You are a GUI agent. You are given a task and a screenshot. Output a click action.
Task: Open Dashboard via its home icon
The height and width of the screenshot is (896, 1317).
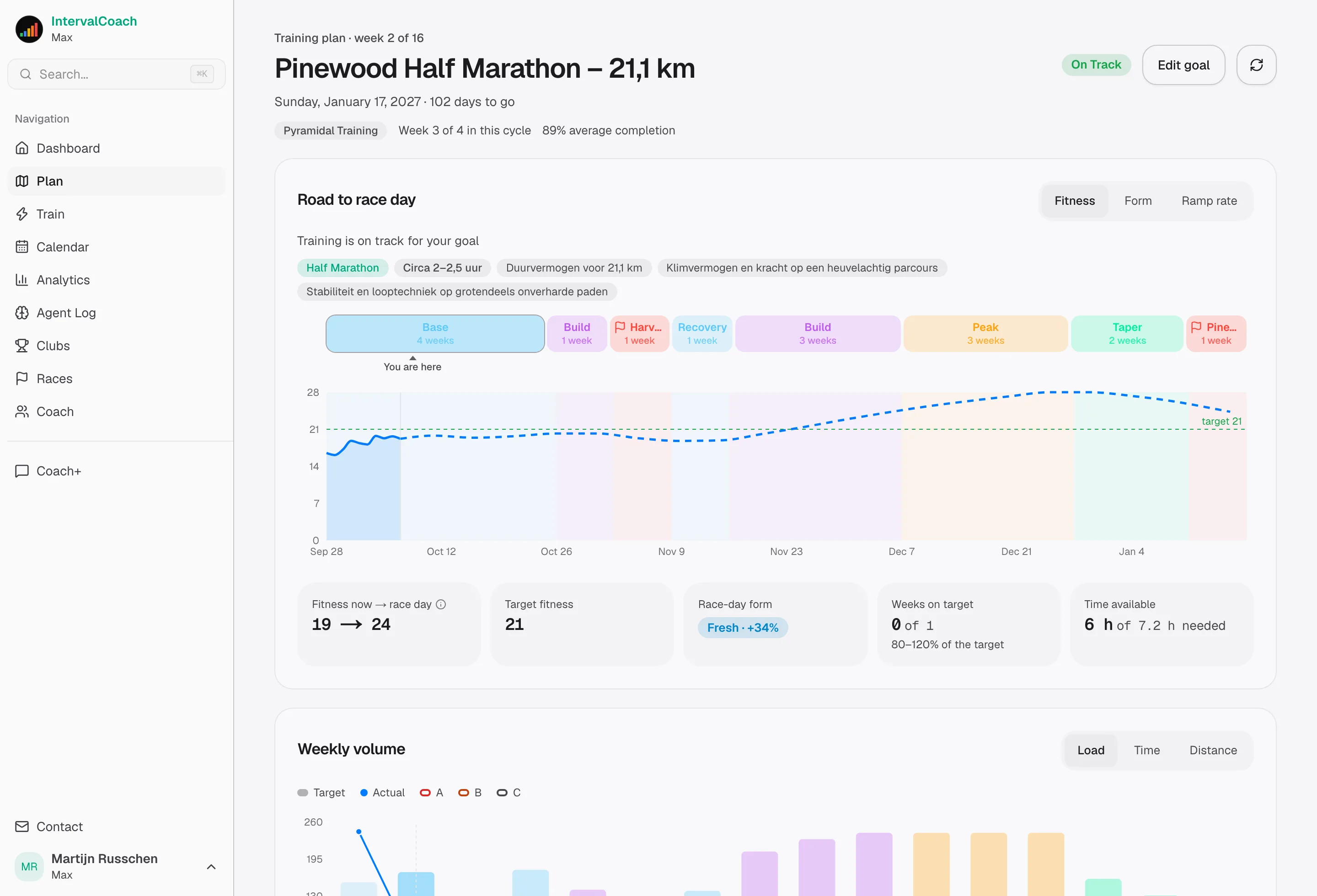point(22,149)
